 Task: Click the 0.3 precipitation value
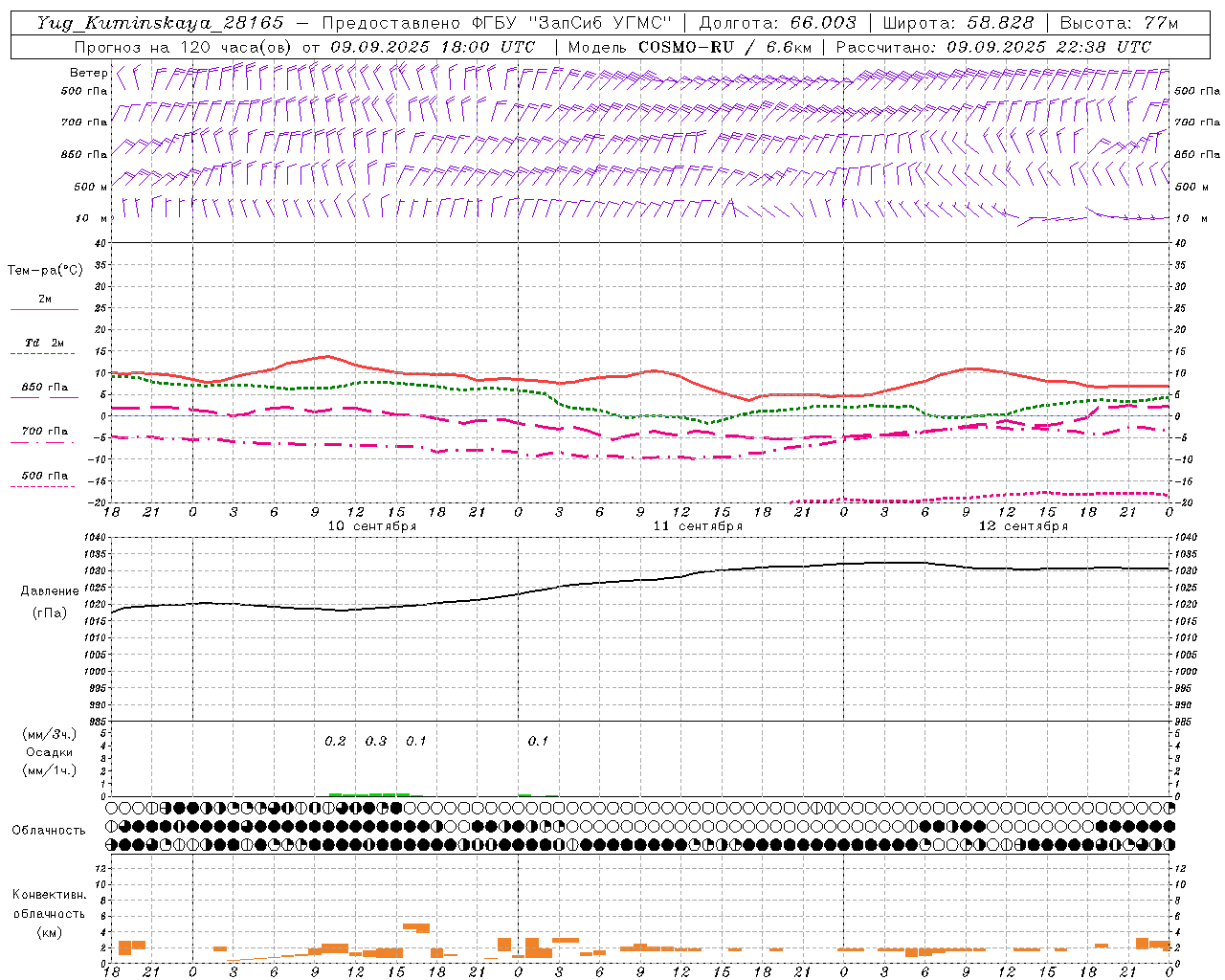(376, 742)
